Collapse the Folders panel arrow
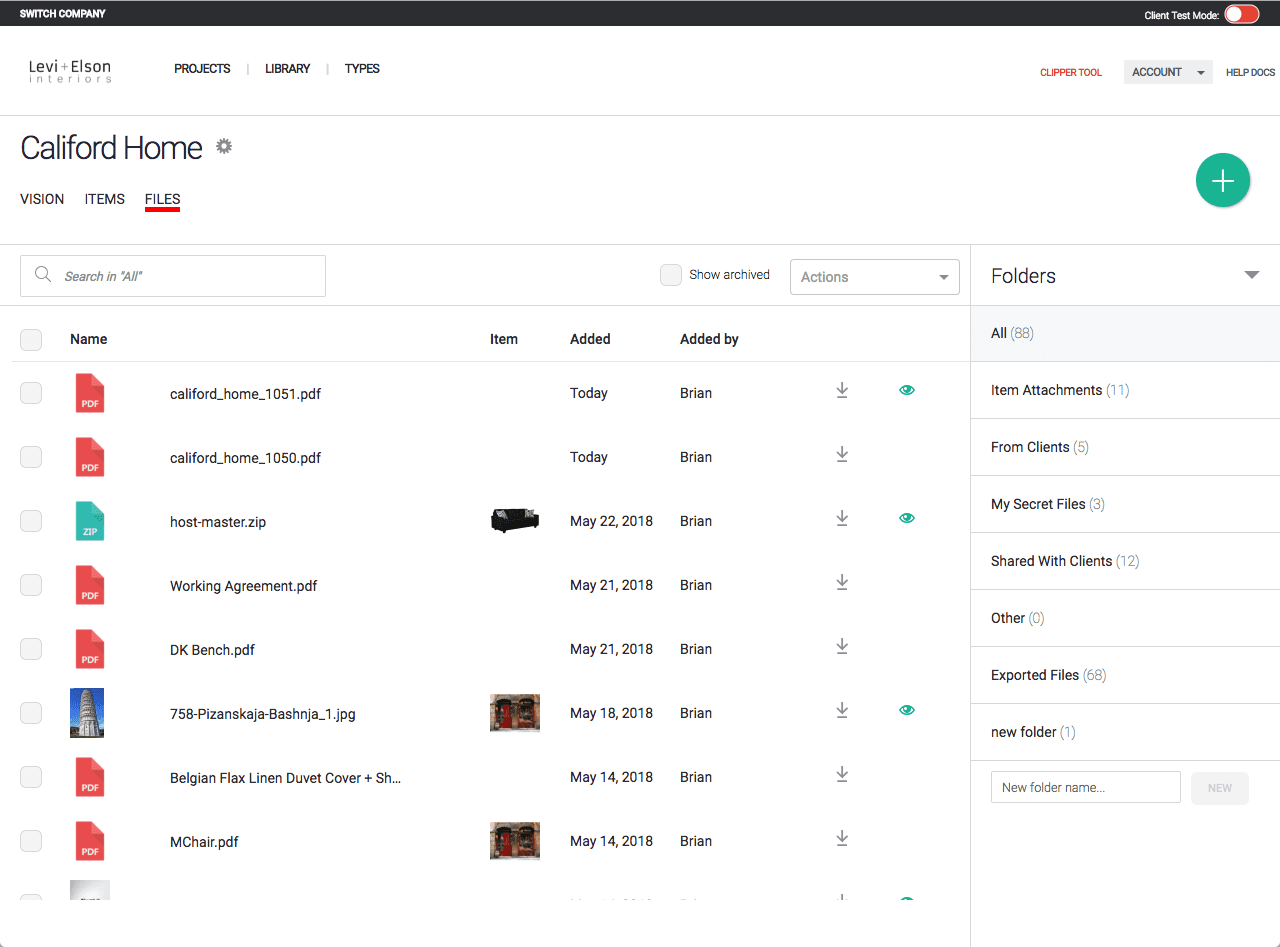The width and height of the screenshot is (1280, 947). (x=1251, y=275)
